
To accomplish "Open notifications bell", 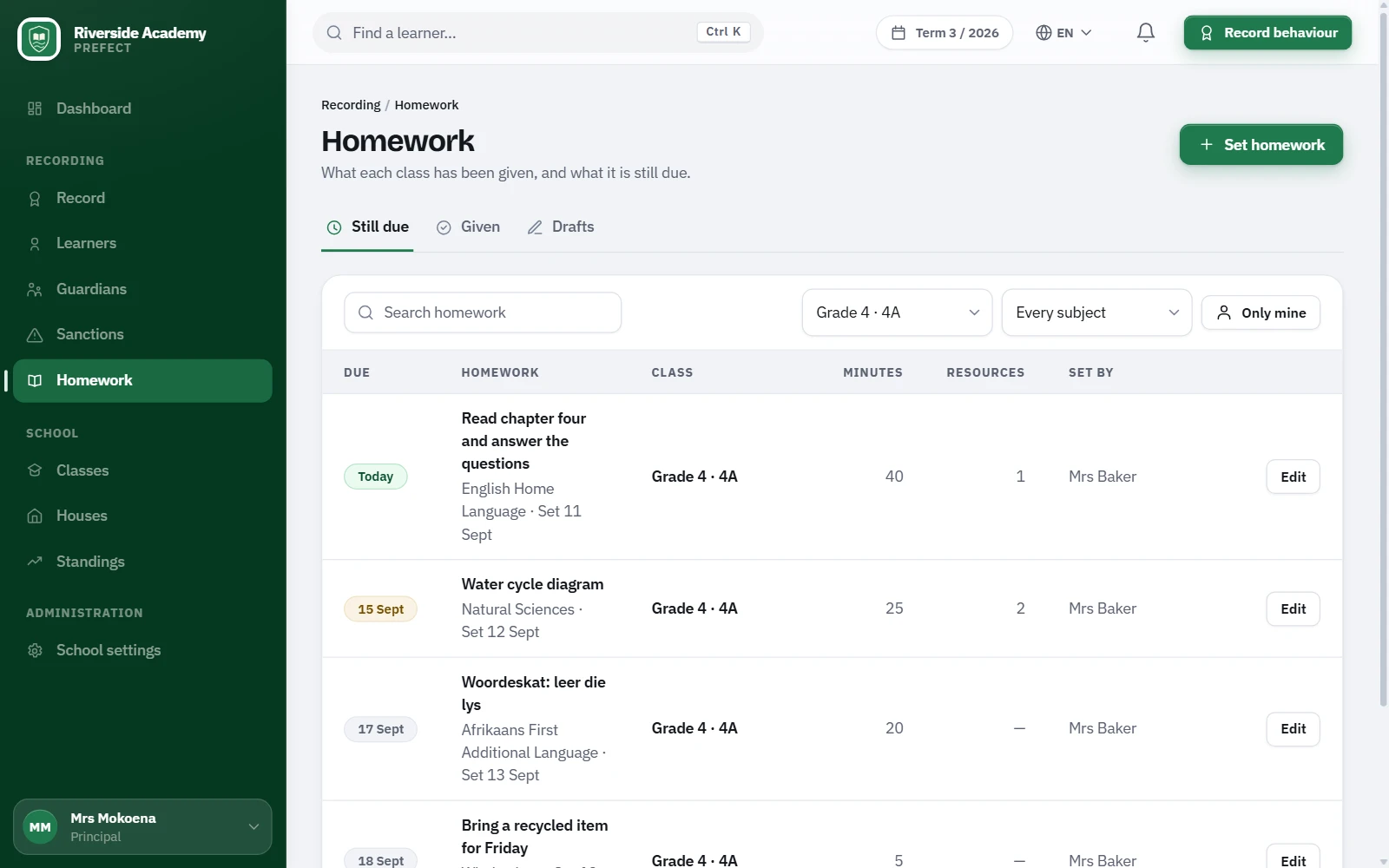I will pos(1146,33).
